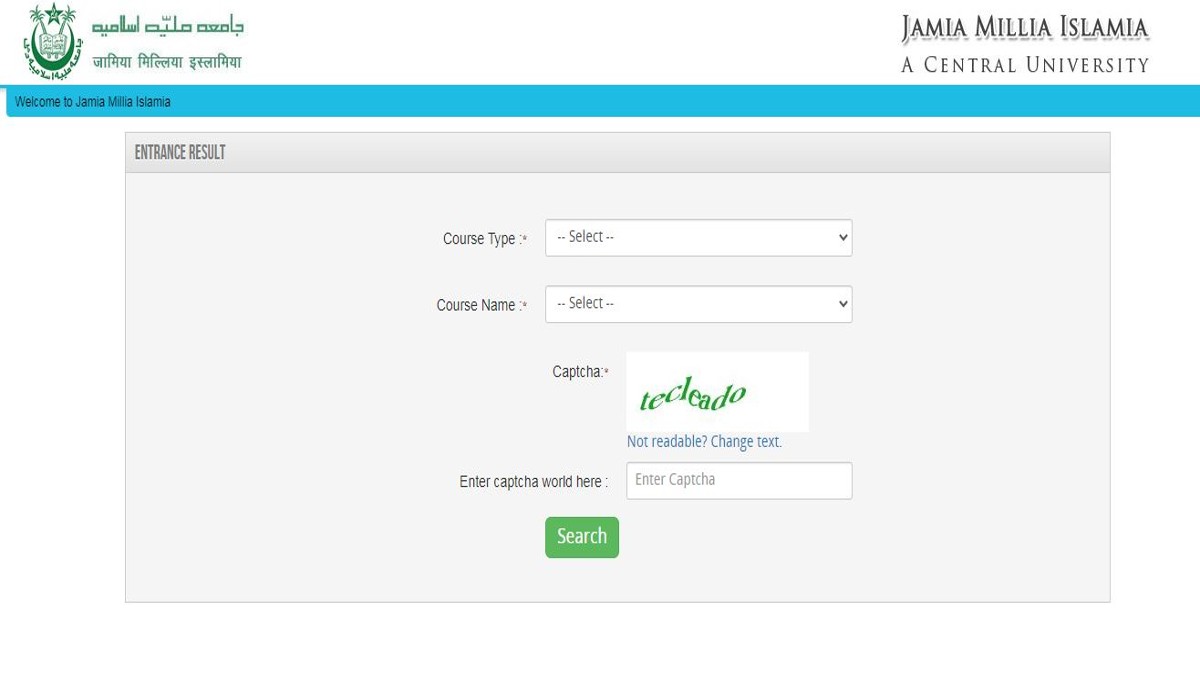This screenshot has height=675, width=1200.
Task: Click the ENTRANCE RESULT panel header
Action: [180, 152]
